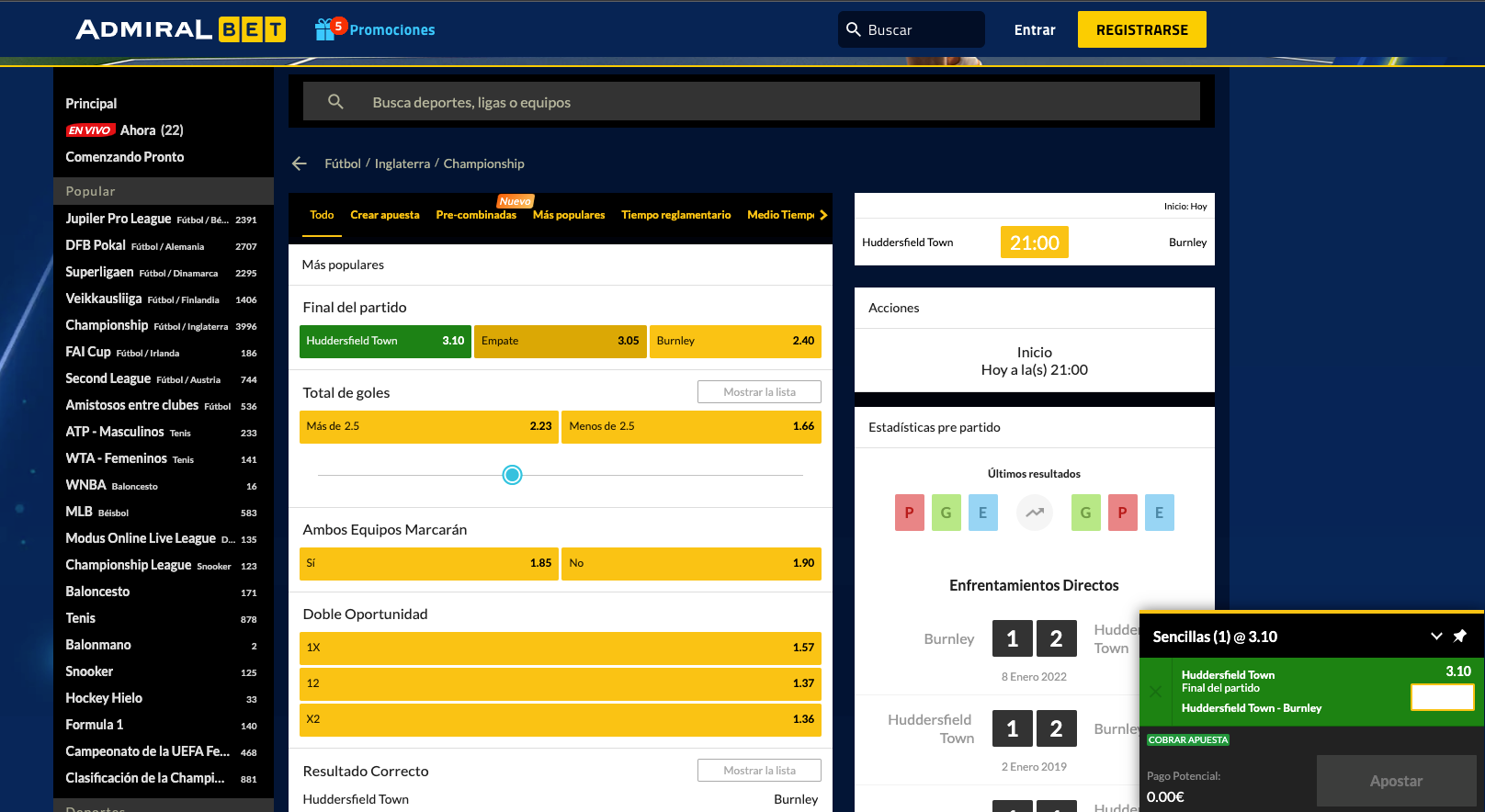Pick Más de 2.5 at 2.23
This screenshot has height=812, width=1485.
pos(429,426)
